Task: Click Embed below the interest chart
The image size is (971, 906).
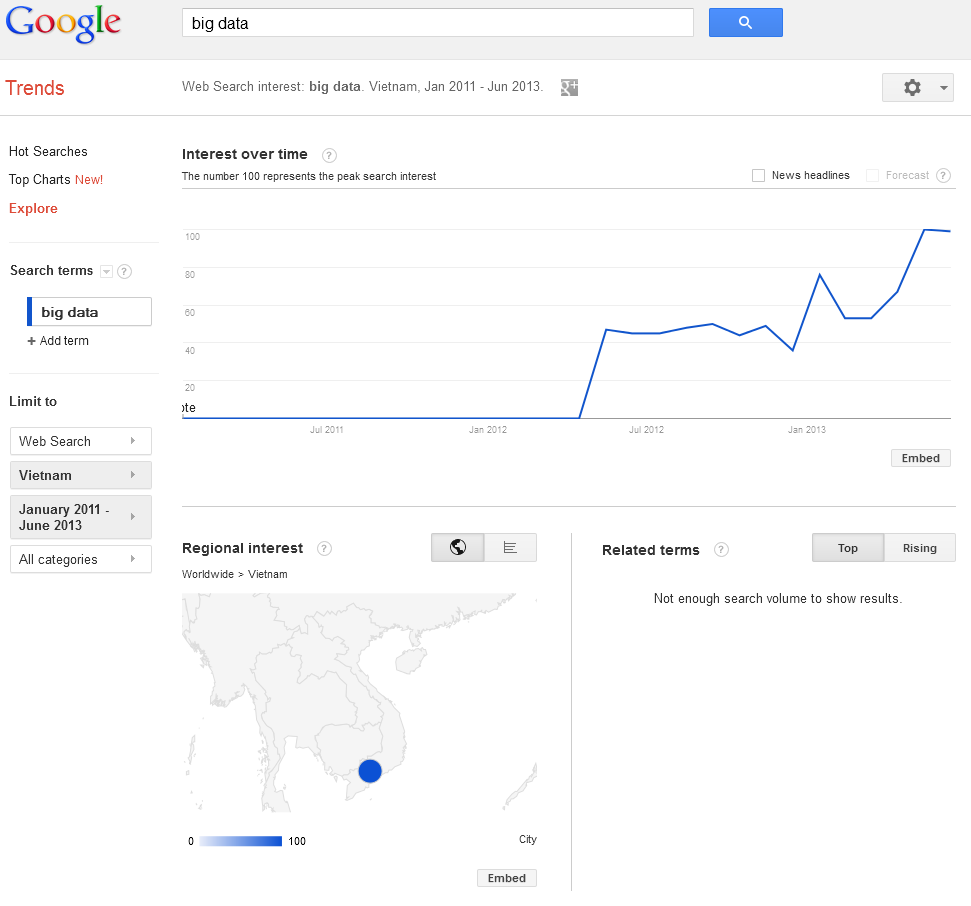Action: (920, 458)
